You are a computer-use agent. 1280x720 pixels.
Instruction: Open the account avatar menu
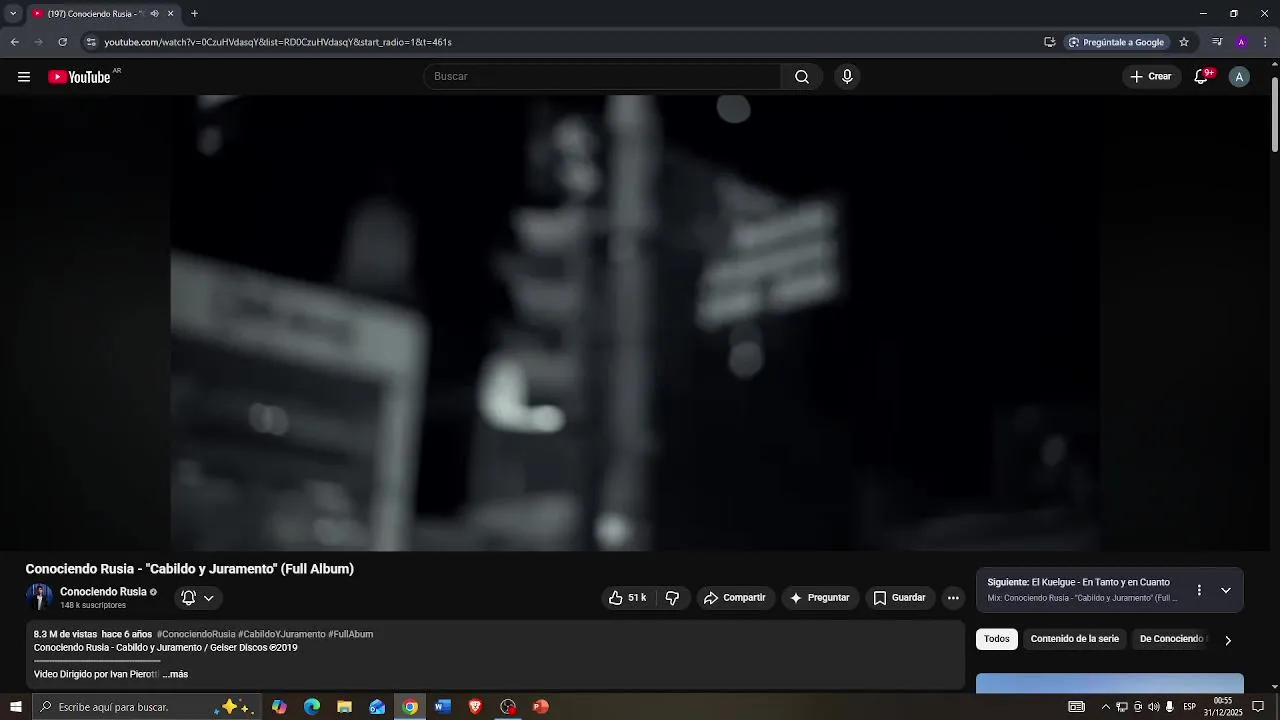coord(1239,77)
